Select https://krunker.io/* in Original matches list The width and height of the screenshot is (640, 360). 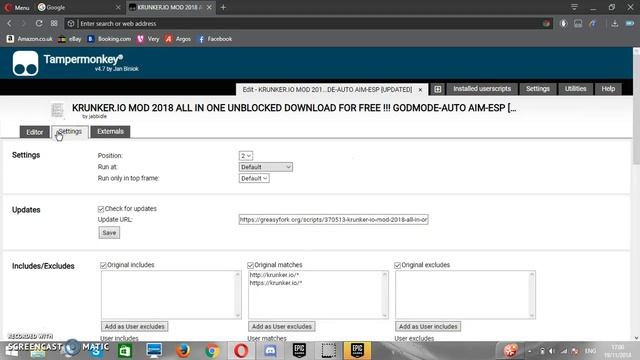(276, 283)
